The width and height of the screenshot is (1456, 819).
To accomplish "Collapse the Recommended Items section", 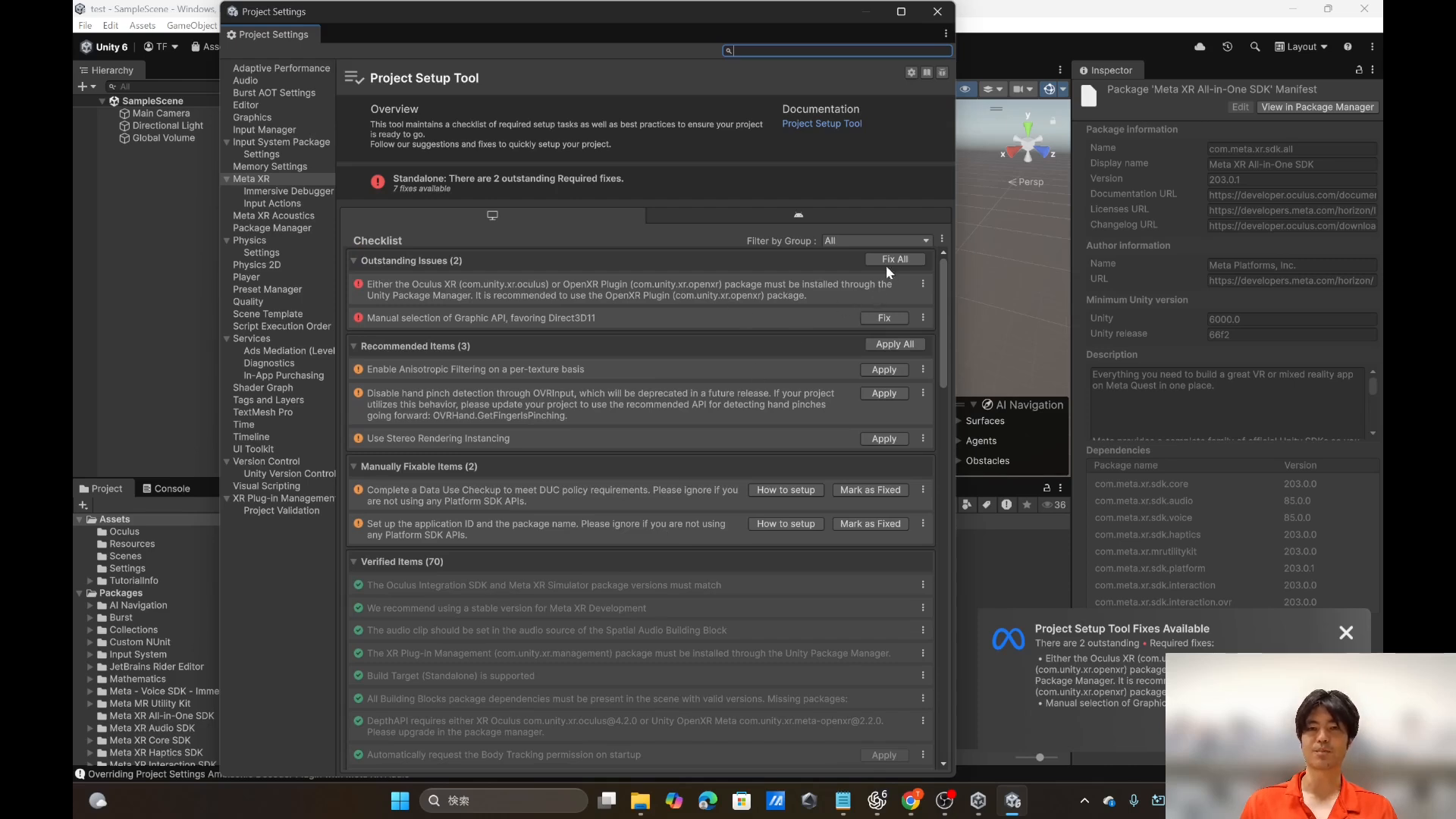I will 353,347.
